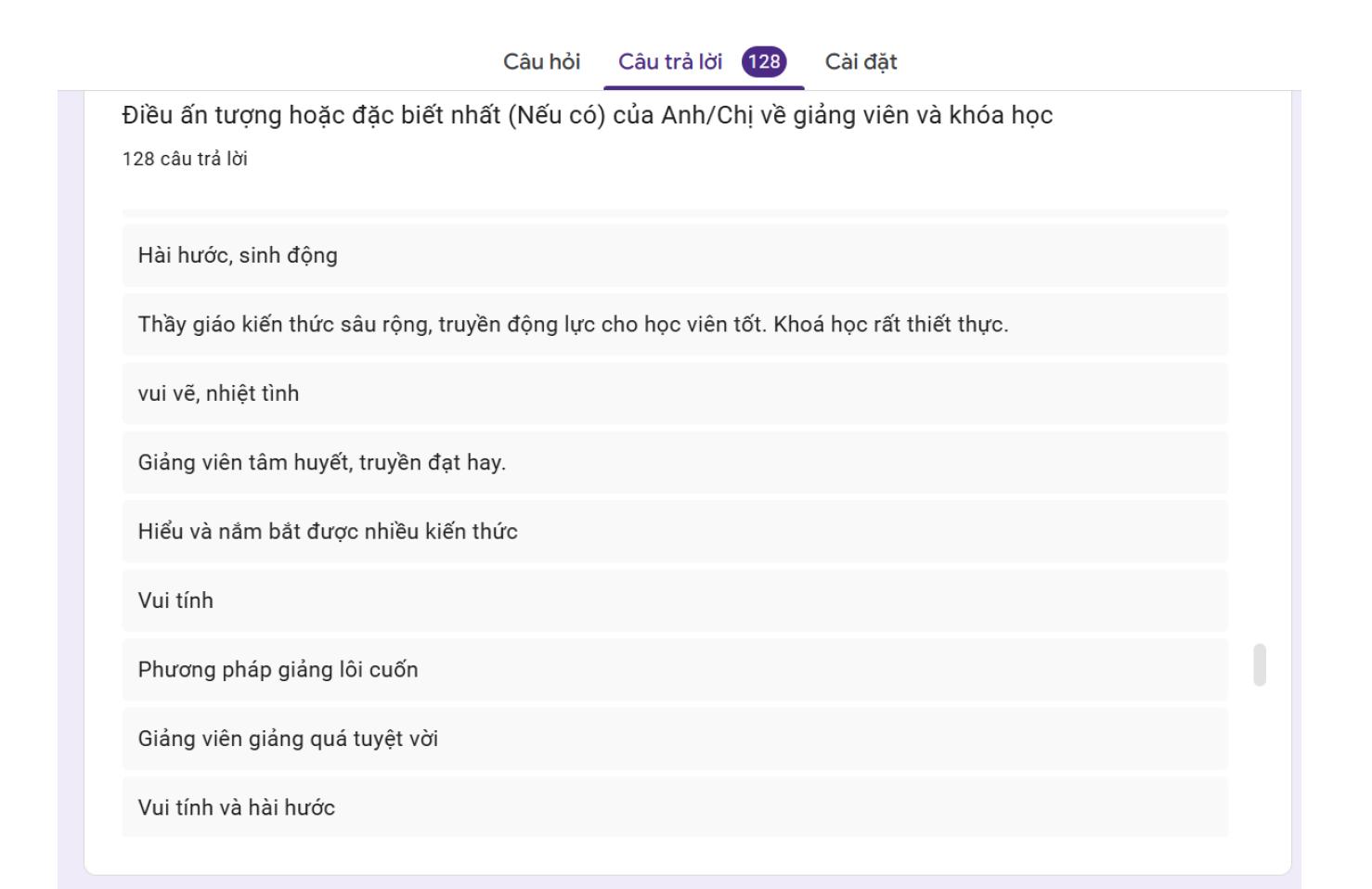
Task: Select the 'Hài hước, sinh động' response
Action: (x=238, y=255)
